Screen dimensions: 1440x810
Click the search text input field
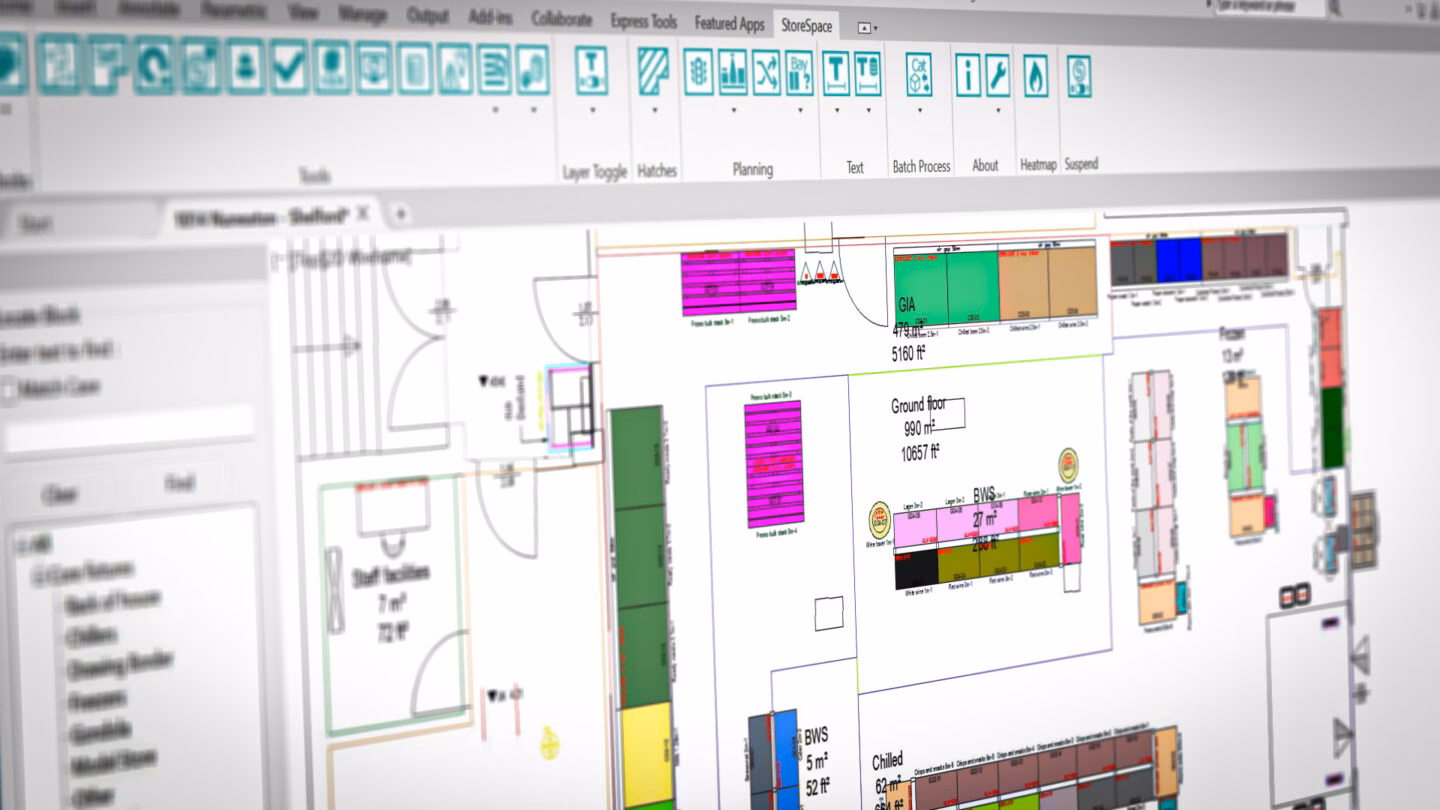click(128, 430)
